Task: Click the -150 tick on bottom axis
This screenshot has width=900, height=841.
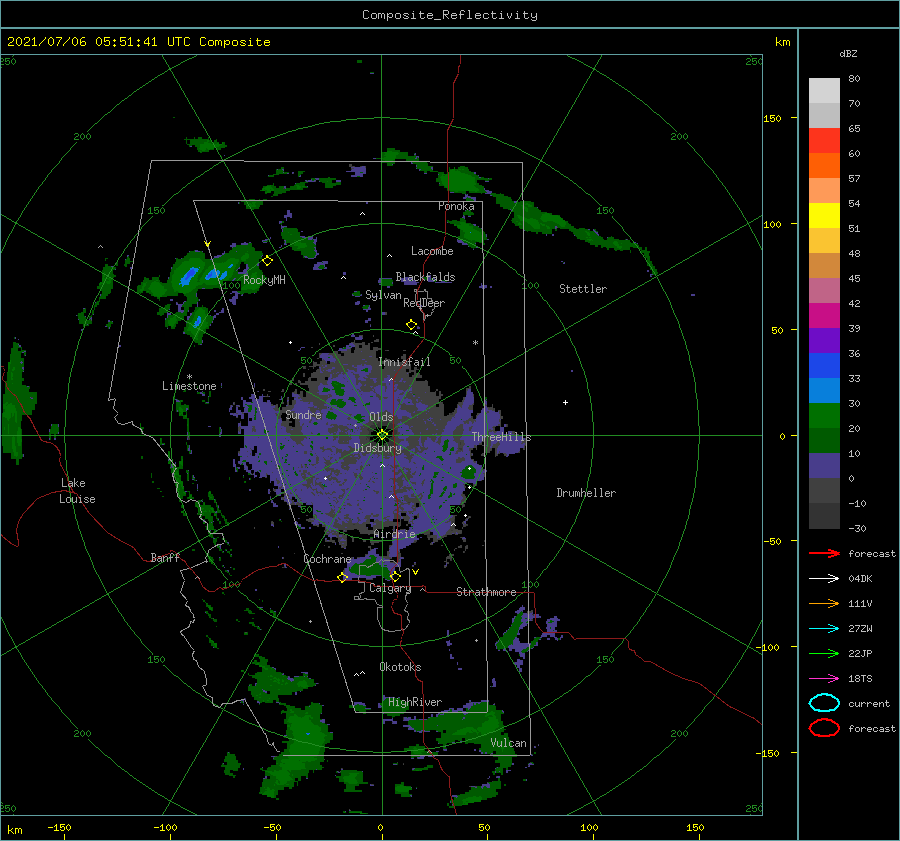Action: click(59, 827)
